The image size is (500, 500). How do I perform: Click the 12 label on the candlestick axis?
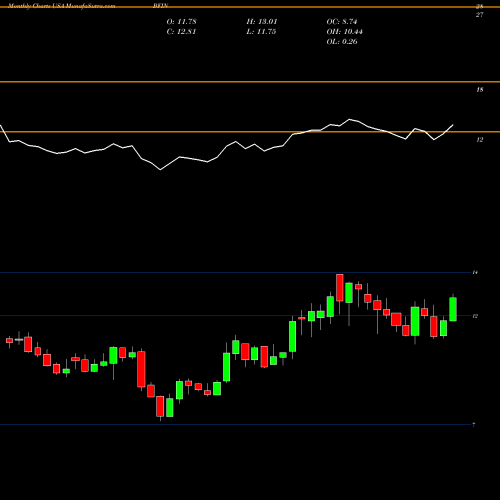[x=475, y=316]
